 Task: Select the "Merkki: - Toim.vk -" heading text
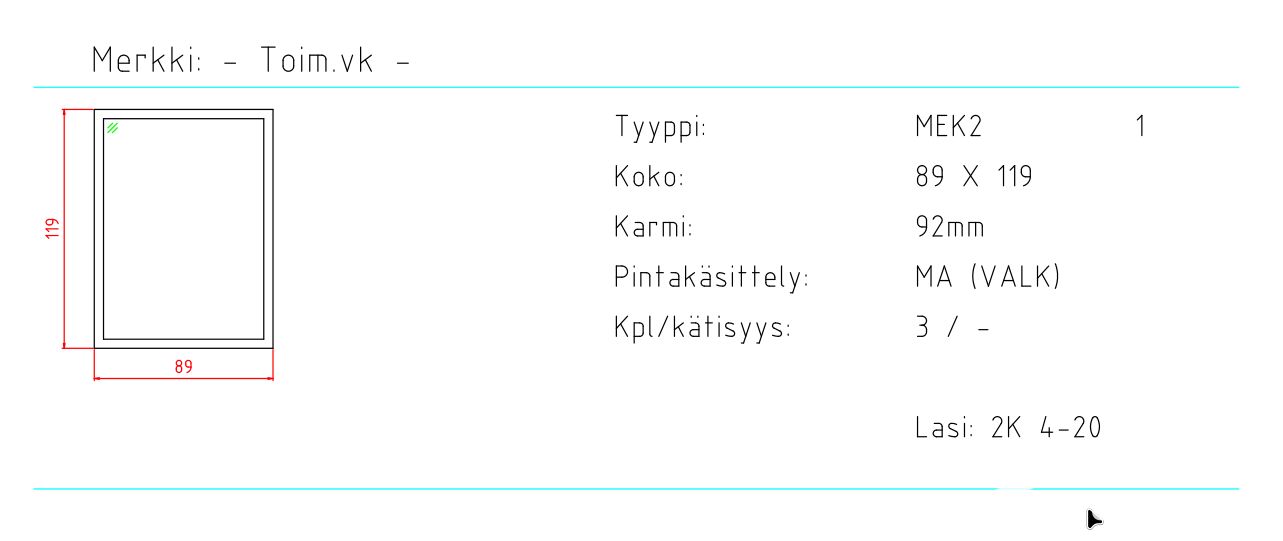coord(251,61)
